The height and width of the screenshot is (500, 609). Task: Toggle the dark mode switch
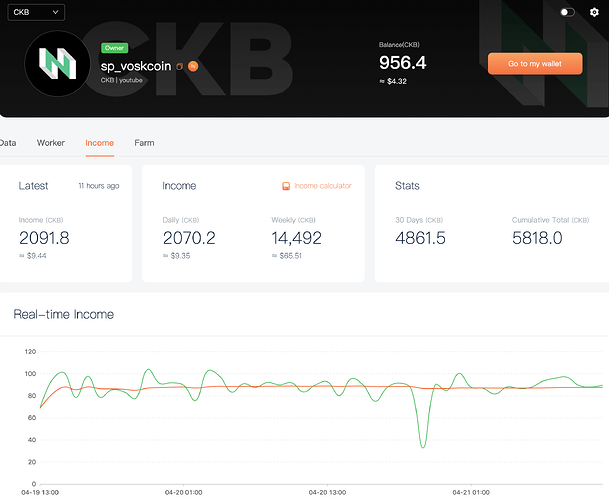click(567, 12)
